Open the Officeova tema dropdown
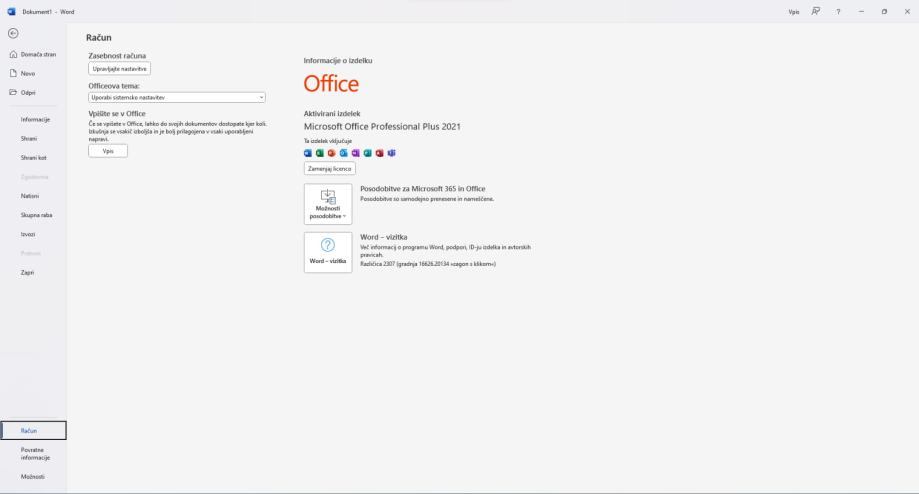Screen dimensions: 919x494 click(177, 97)
